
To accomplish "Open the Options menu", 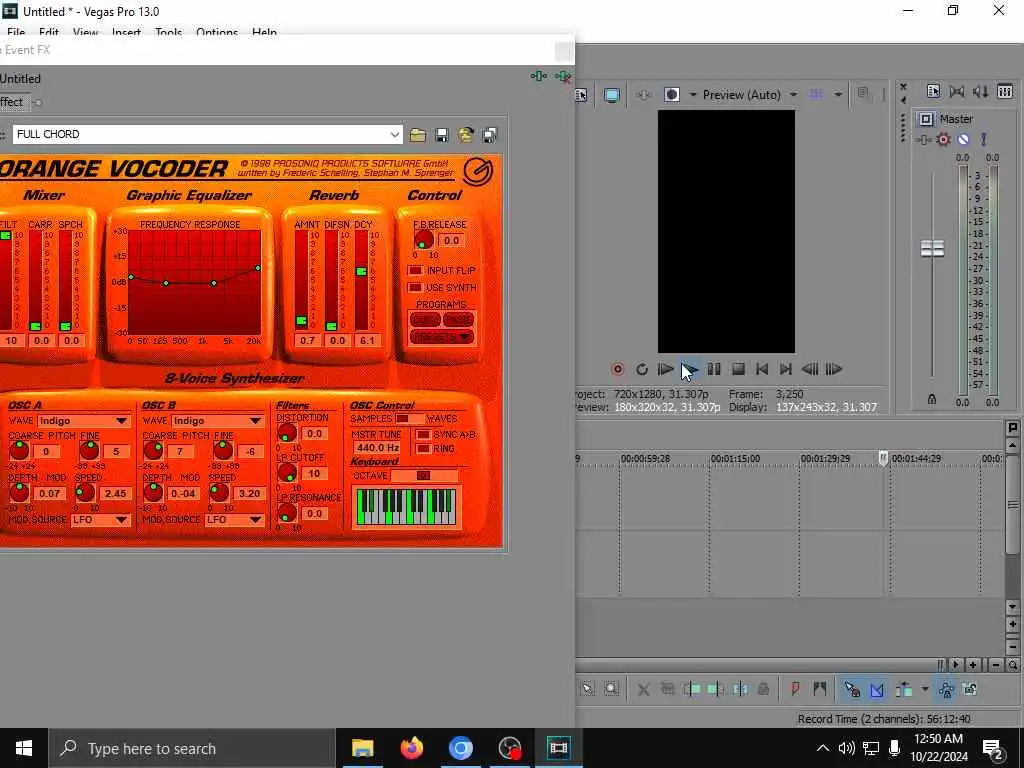I will (x=217, y=33).
